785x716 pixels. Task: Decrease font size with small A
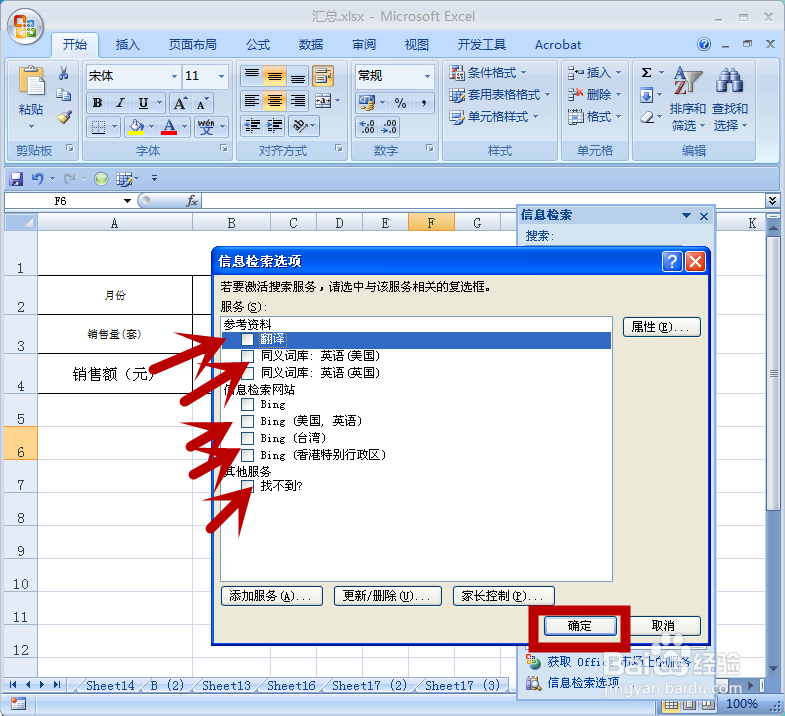(x=202, y=103)
